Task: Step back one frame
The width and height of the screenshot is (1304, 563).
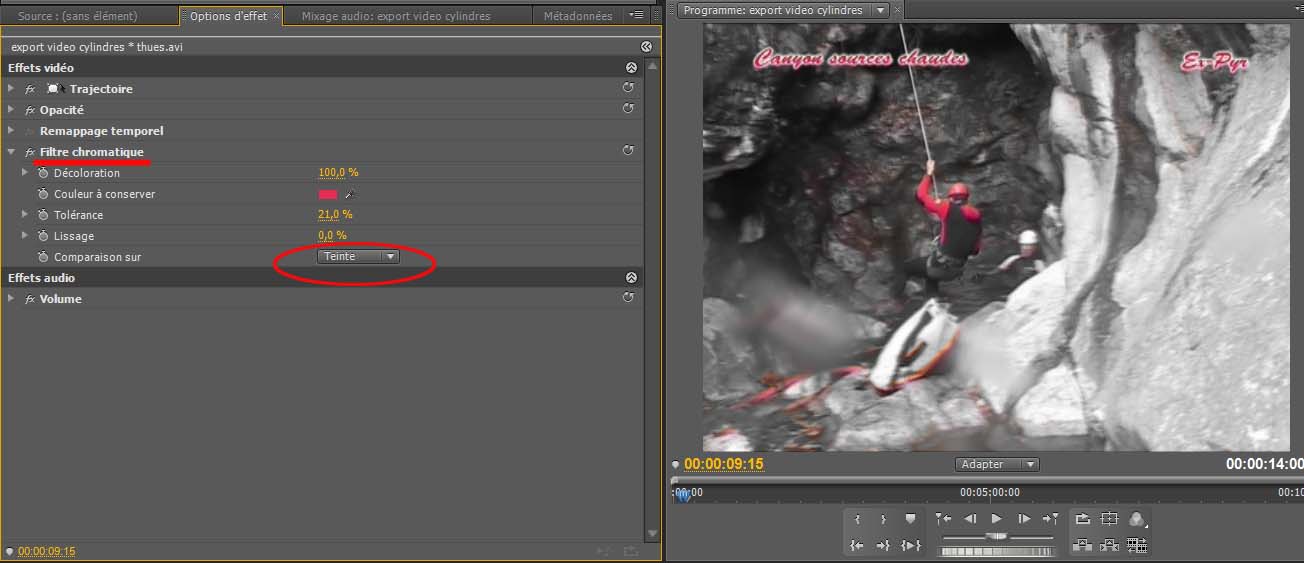Action: coord(969,519)
